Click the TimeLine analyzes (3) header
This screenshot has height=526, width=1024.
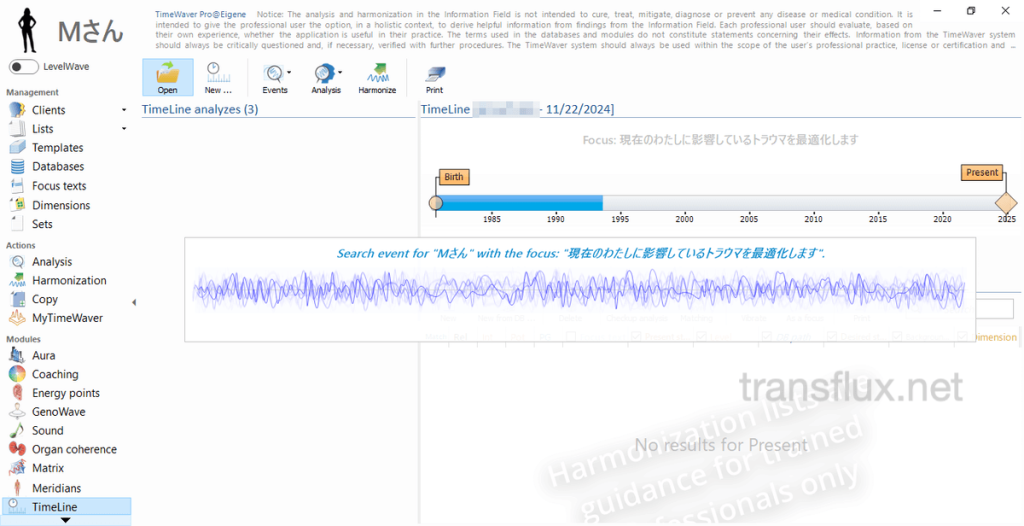point(200,110)
